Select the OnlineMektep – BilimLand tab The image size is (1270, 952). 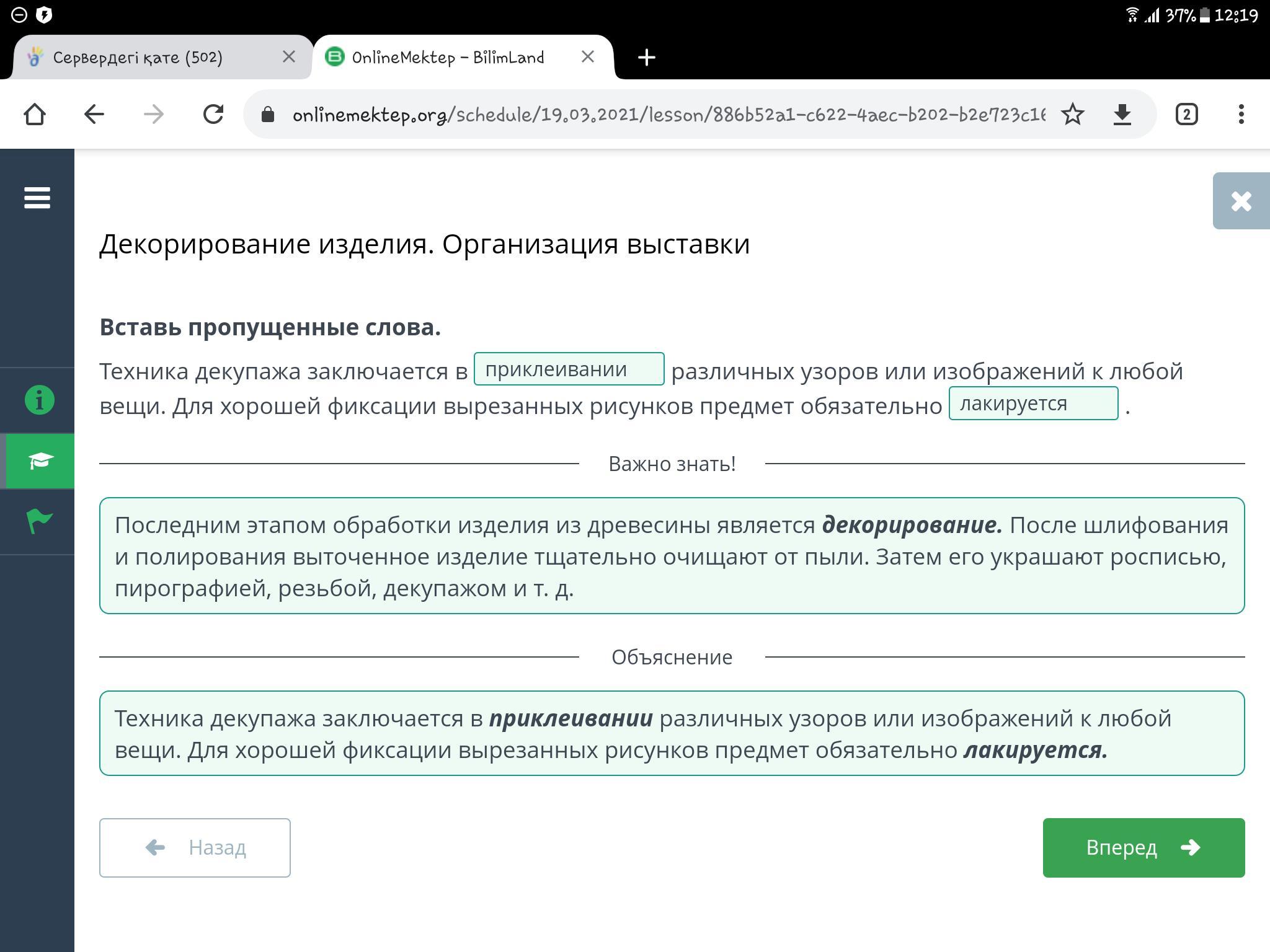448,58
